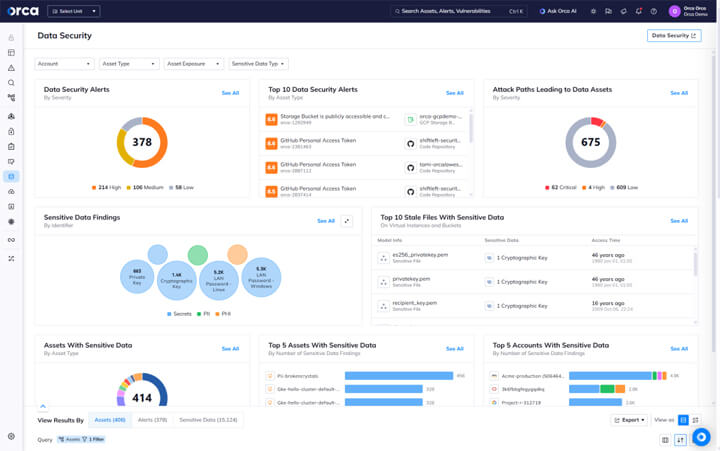
Task: Click the Export button
Action: 630,420
